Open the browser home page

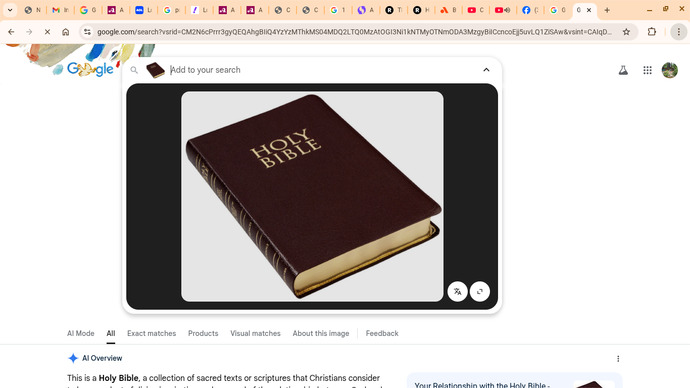(66, 32)
